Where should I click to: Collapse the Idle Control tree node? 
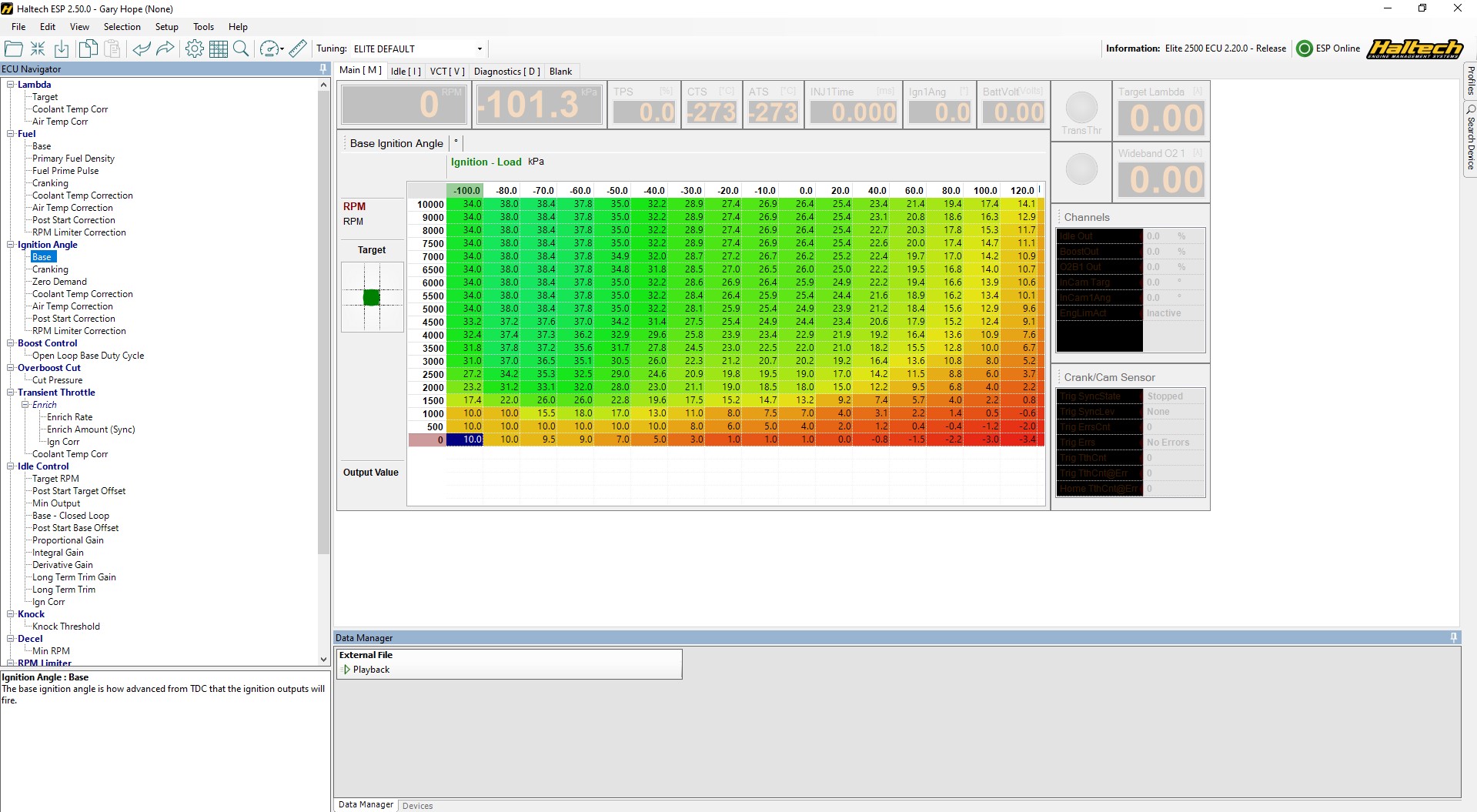11,466
